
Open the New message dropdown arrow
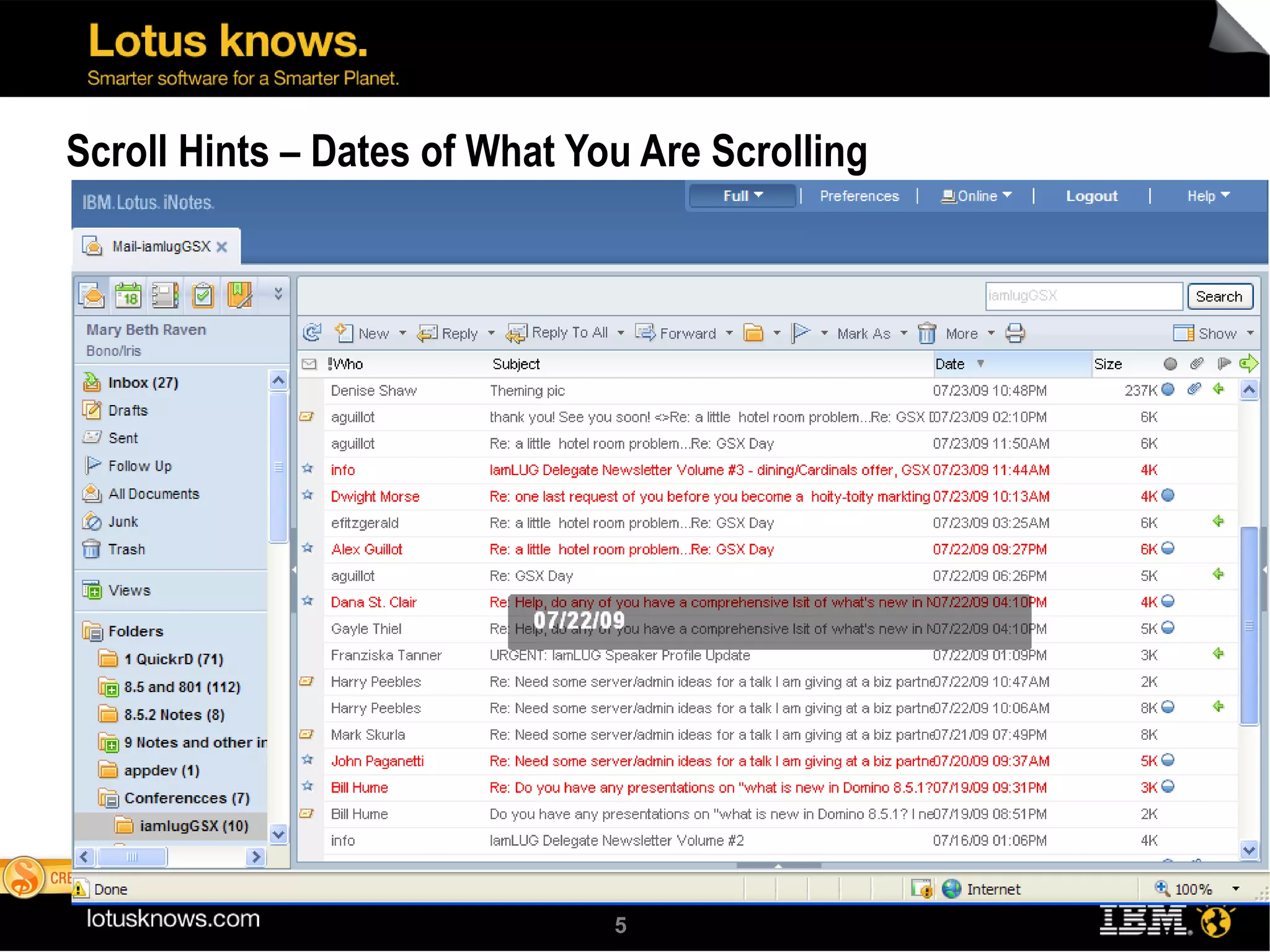click(x=402, y=334)
